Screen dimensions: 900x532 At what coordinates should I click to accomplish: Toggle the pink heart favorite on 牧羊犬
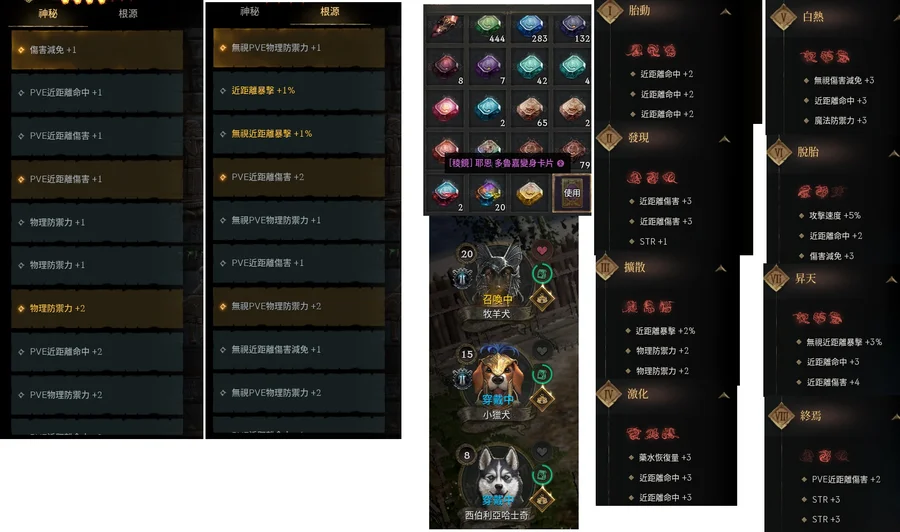pos(542,250)
